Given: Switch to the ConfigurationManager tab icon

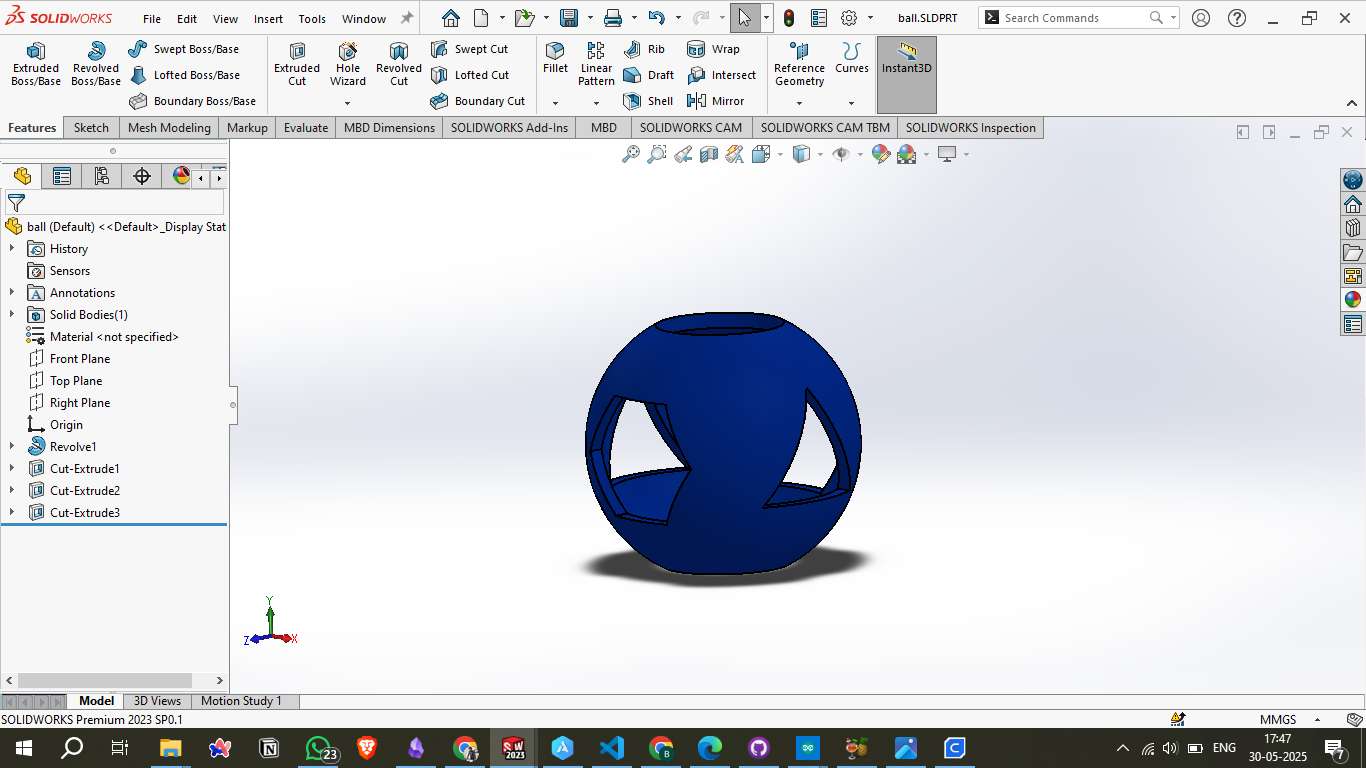Looking at the screenshot, I should (x=102, y=177).
